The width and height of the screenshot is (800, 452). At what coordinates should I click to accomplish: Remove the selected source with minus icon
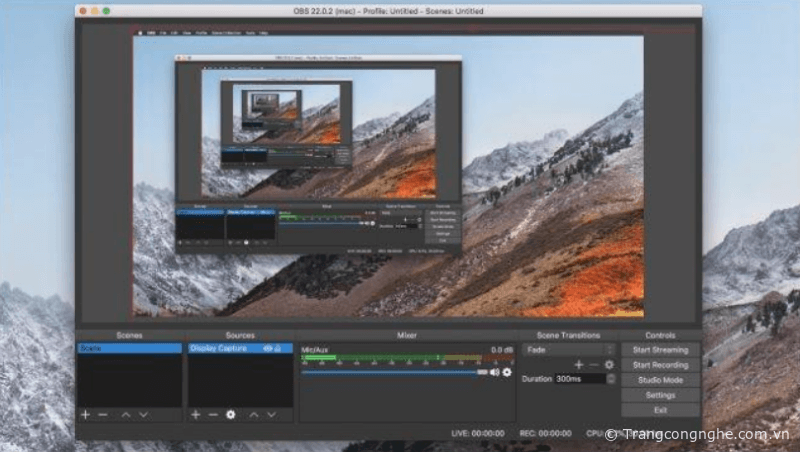213,414
